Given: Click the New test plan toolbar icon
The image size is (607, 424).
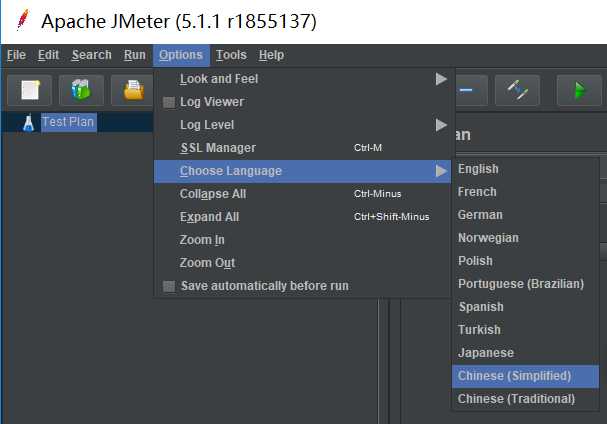Looking at the screenshot, I should point(30,90).
